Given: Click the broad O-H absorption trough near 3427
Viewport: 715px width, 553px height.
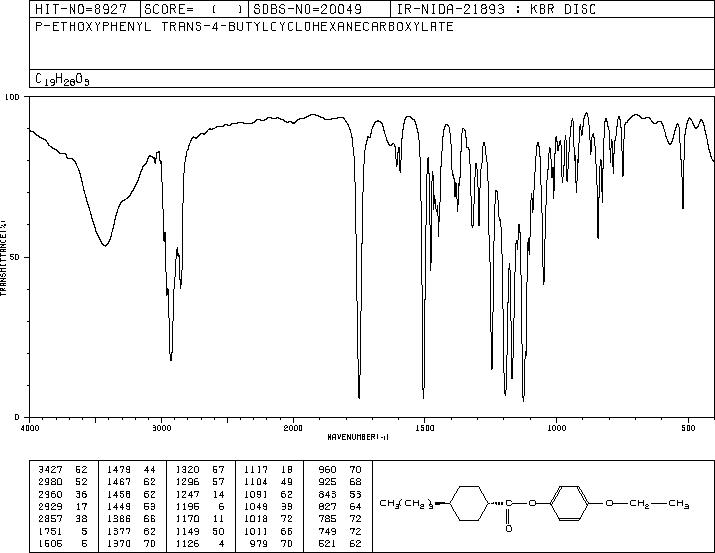Looking at the screenshot, I should click(105, 245).
